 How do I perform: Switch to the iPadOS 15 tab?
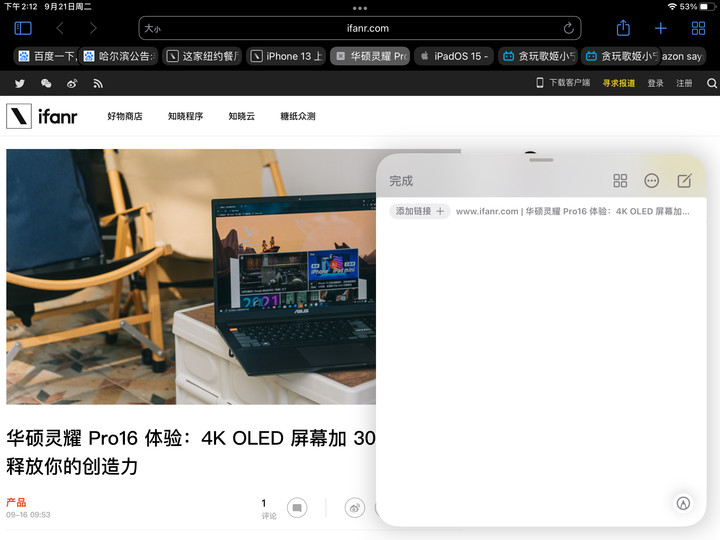coord(454,56)
